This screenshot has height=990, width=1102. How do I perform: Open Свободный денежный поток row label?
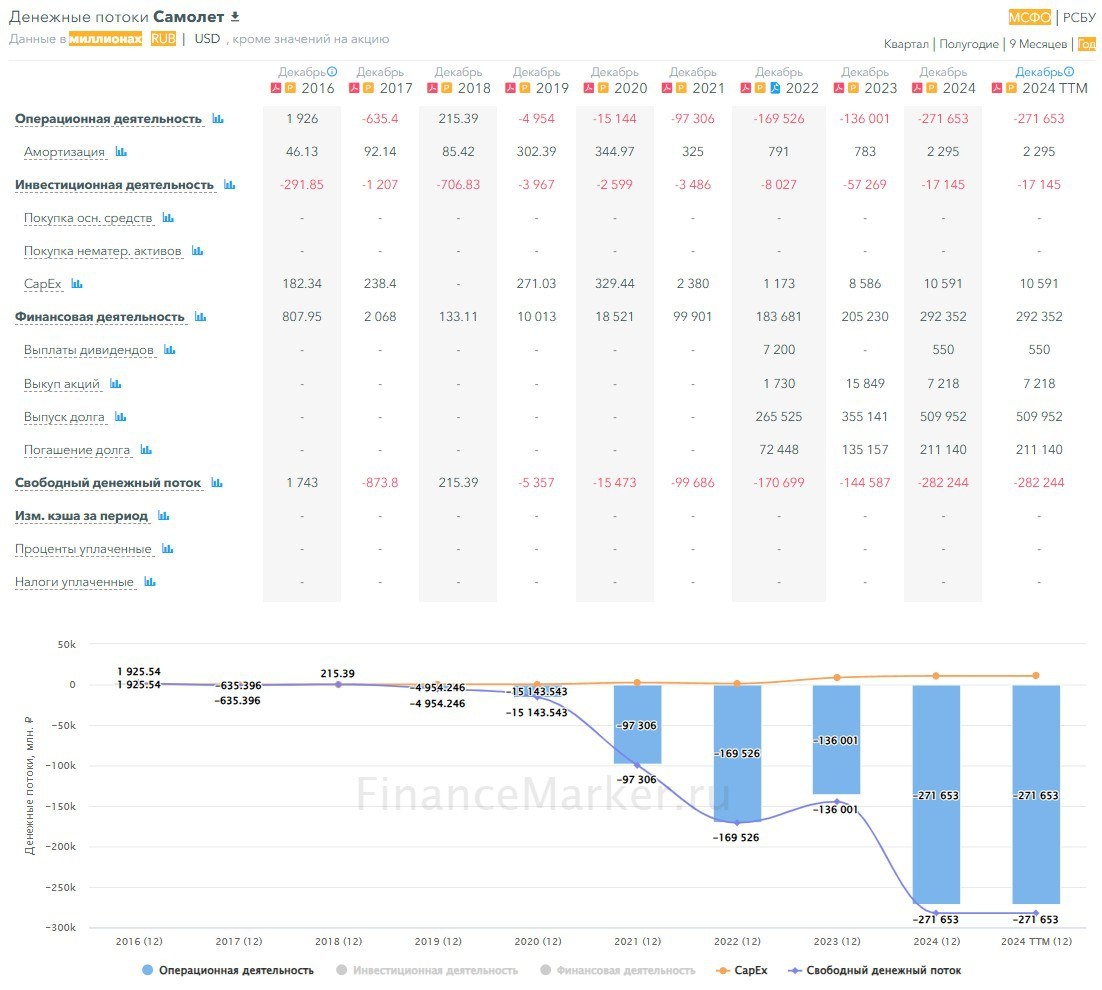coord(108,483)
